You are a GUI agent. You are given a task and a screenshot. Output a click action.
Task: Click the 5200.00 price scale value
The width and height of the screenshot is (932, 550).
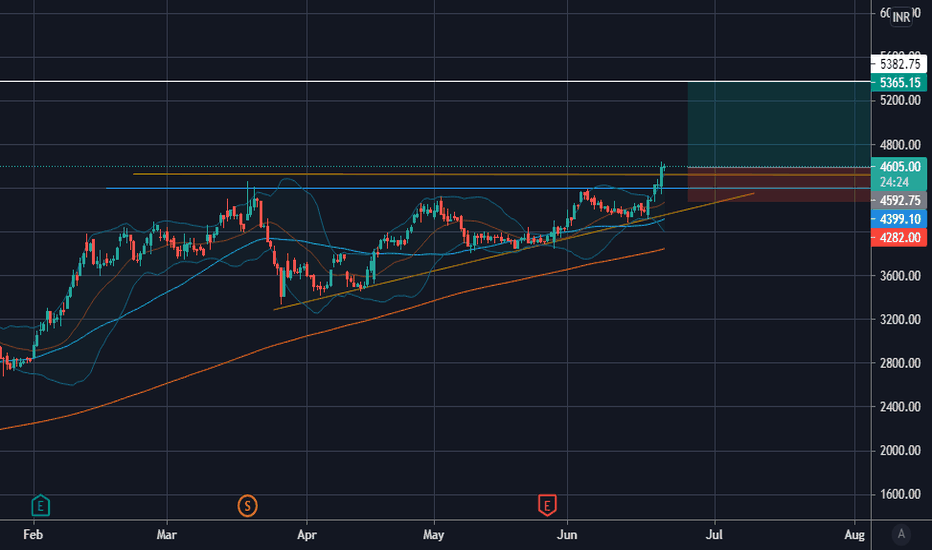(x=900, y=100)
